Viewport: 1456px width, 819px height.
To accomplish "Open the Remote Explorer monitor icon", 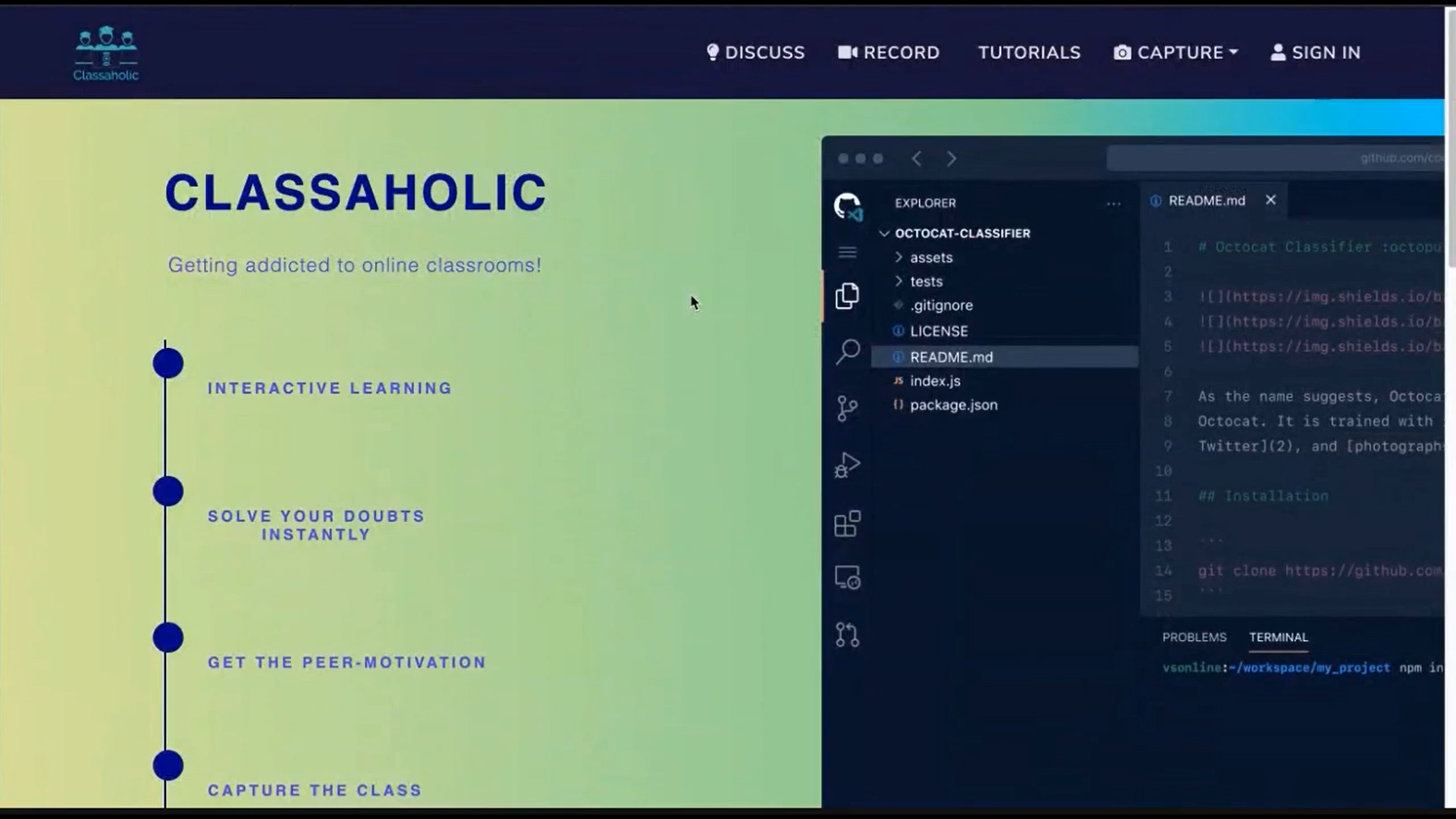I will click(847, 578).
